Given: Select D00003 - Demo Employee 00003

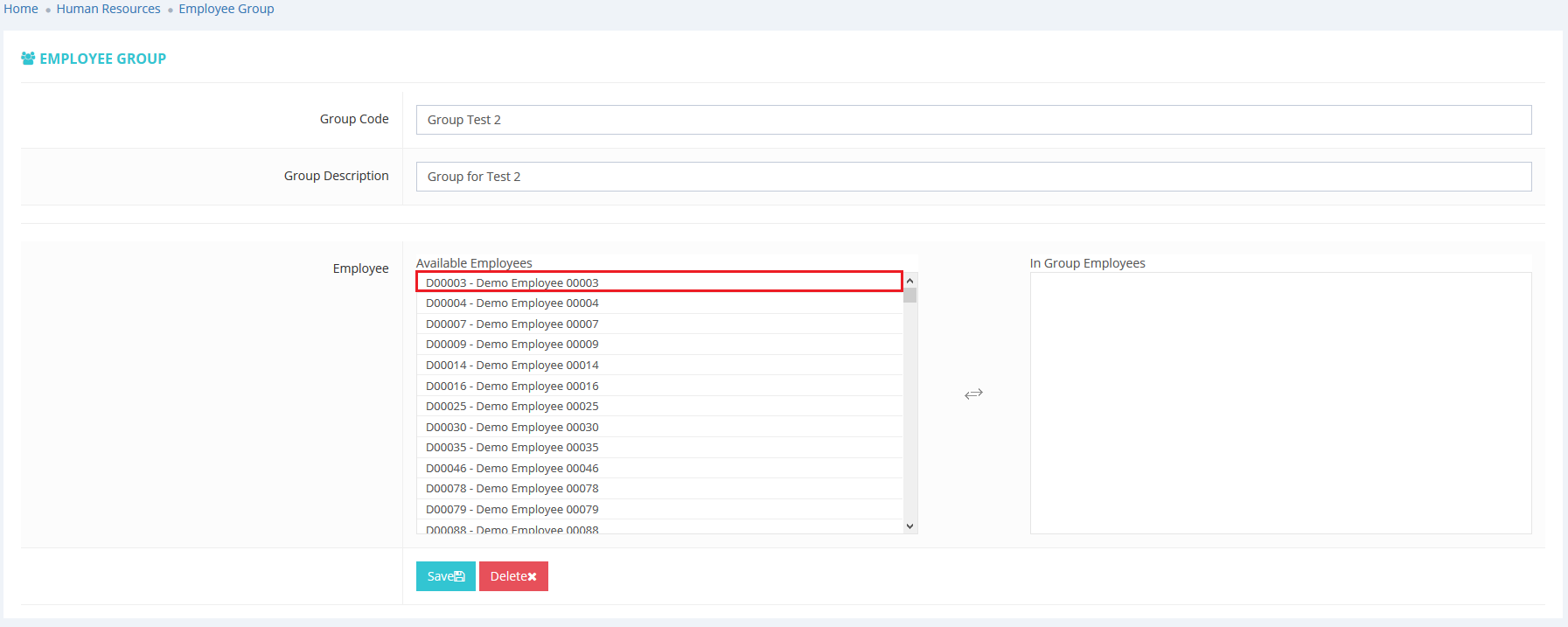Looking at the screenshot, I should coord(512,282).
